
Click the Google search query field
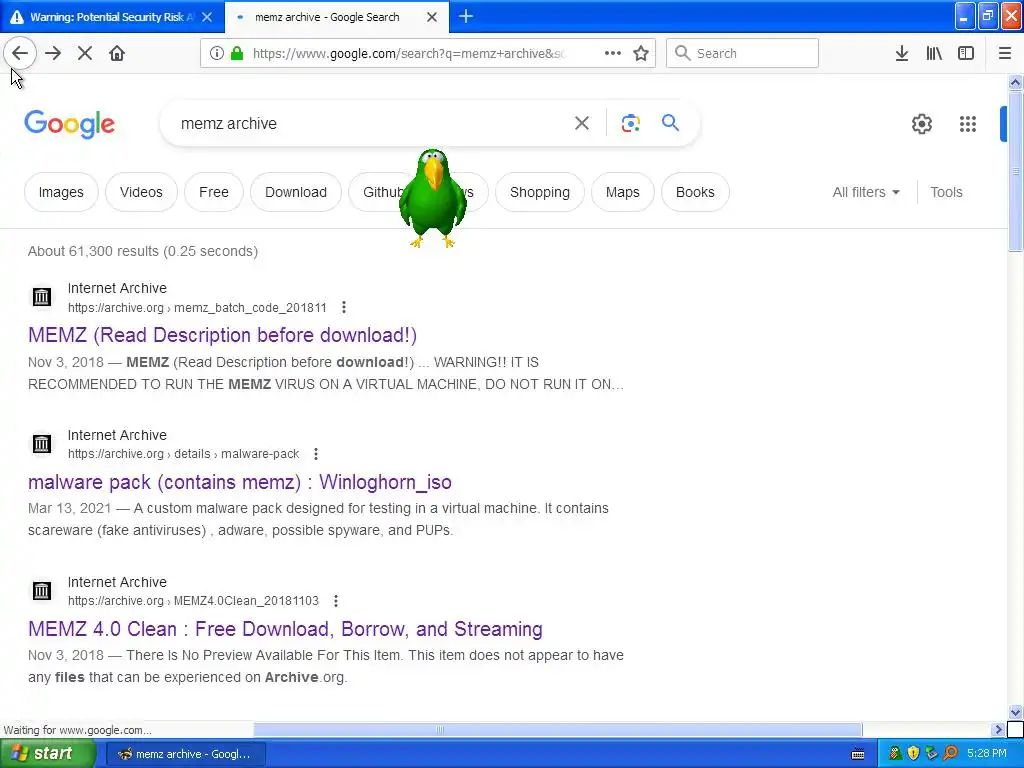(372, 123)
